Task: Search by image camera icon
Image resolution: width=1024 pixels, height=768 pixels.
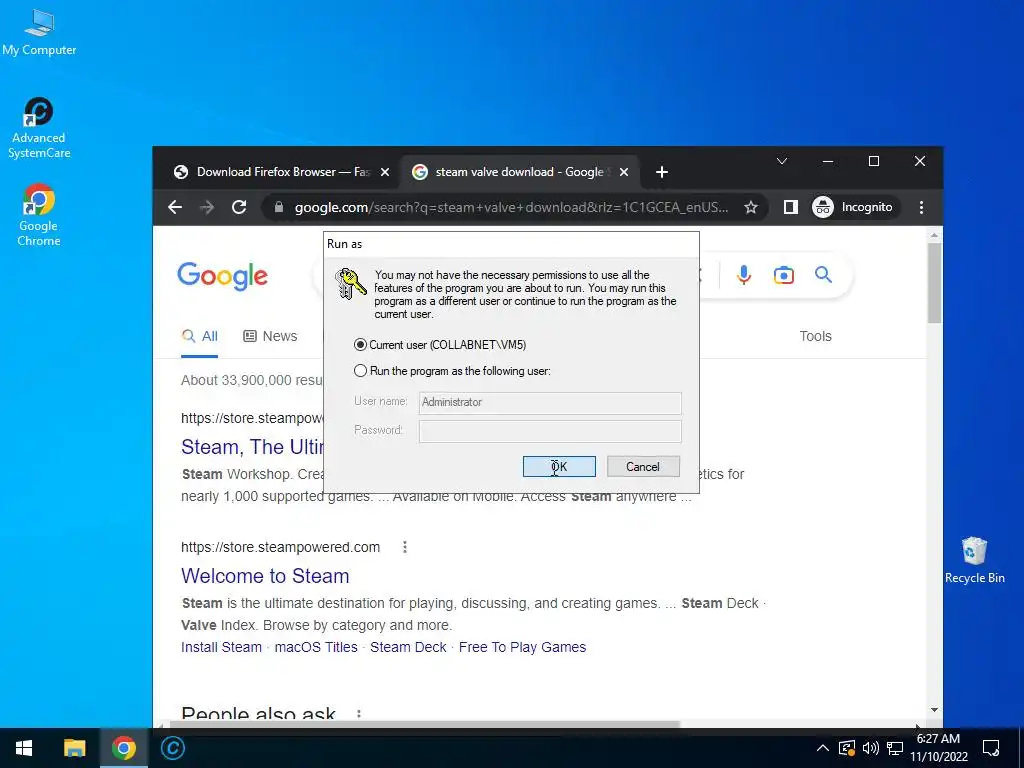Action: pyautogui.click(x=784, y=275)
